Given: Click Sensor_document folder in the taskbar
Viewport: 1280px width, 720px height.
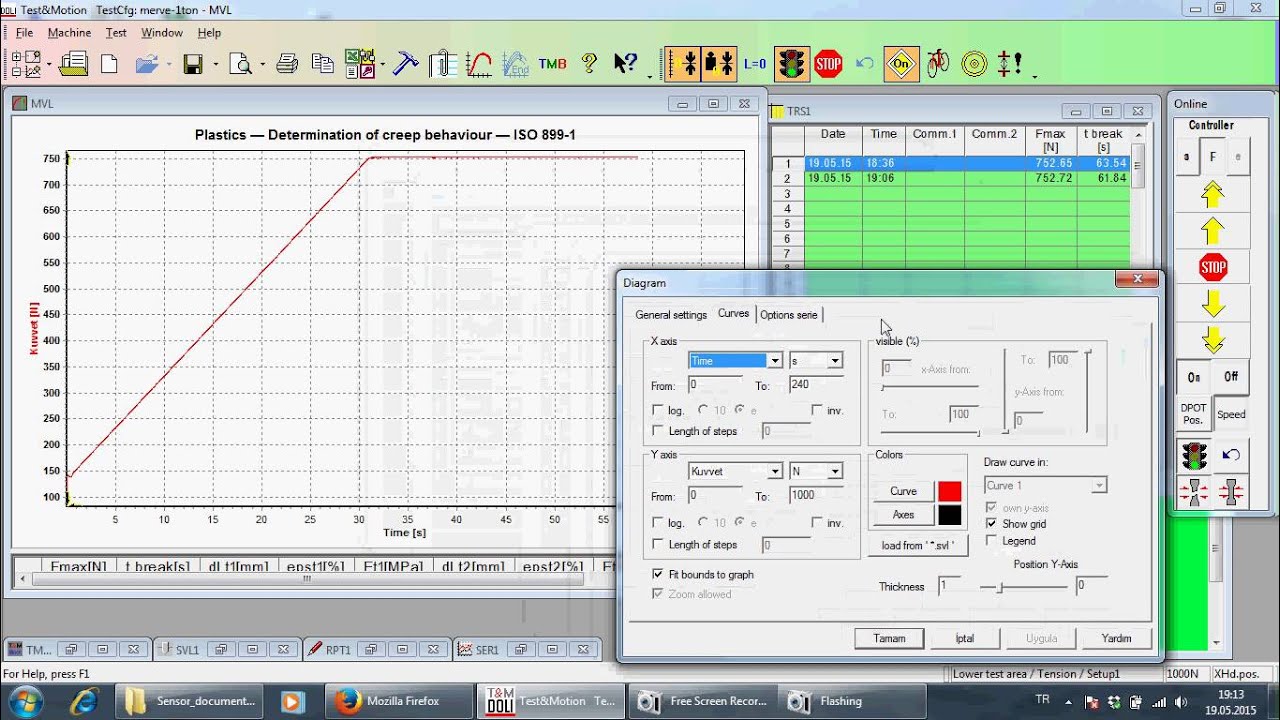Looking at the screenshot, I should [x=191, y=701].
